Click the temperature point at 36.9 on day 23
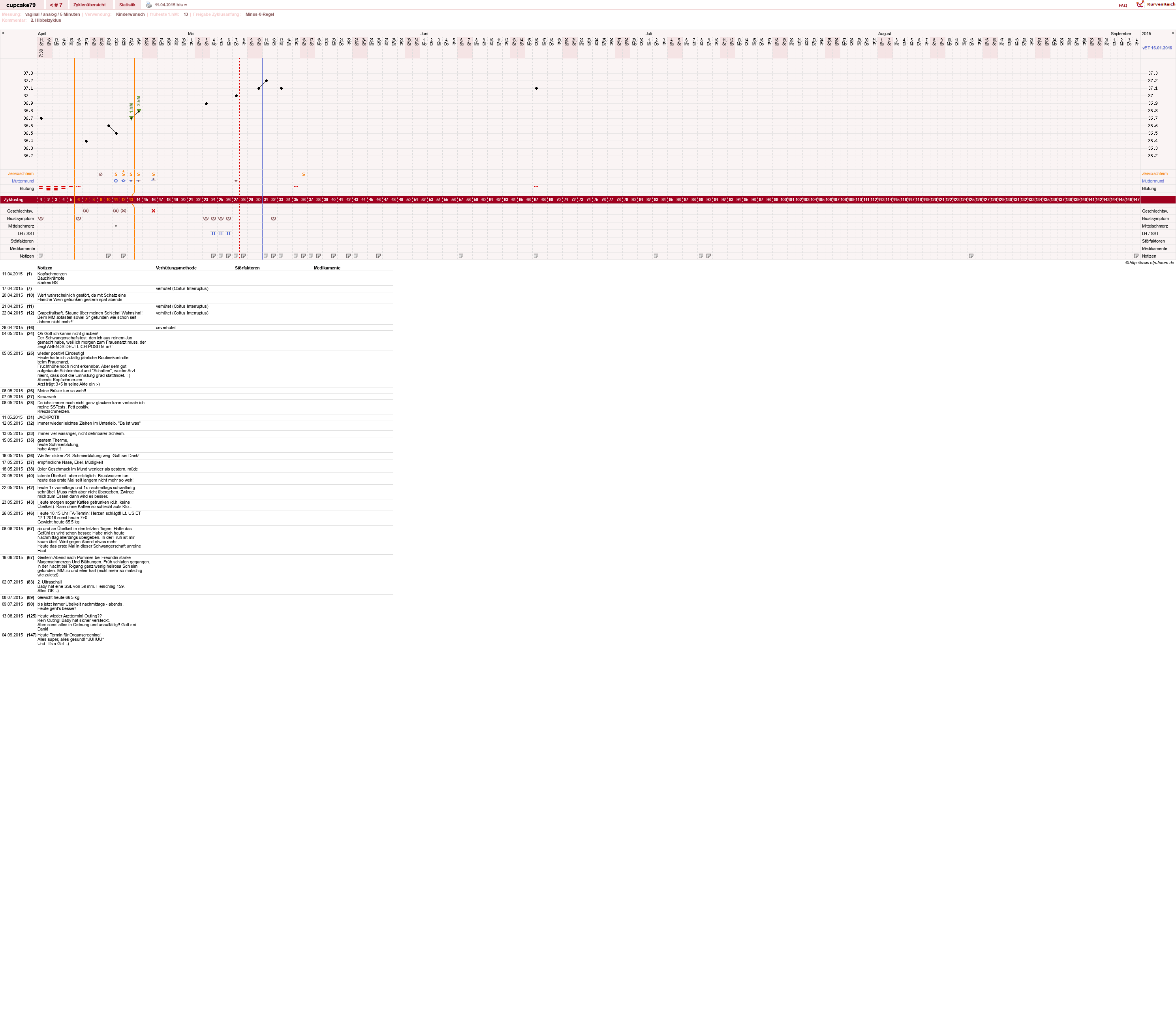1176x1024 pixels. (206, 104)
